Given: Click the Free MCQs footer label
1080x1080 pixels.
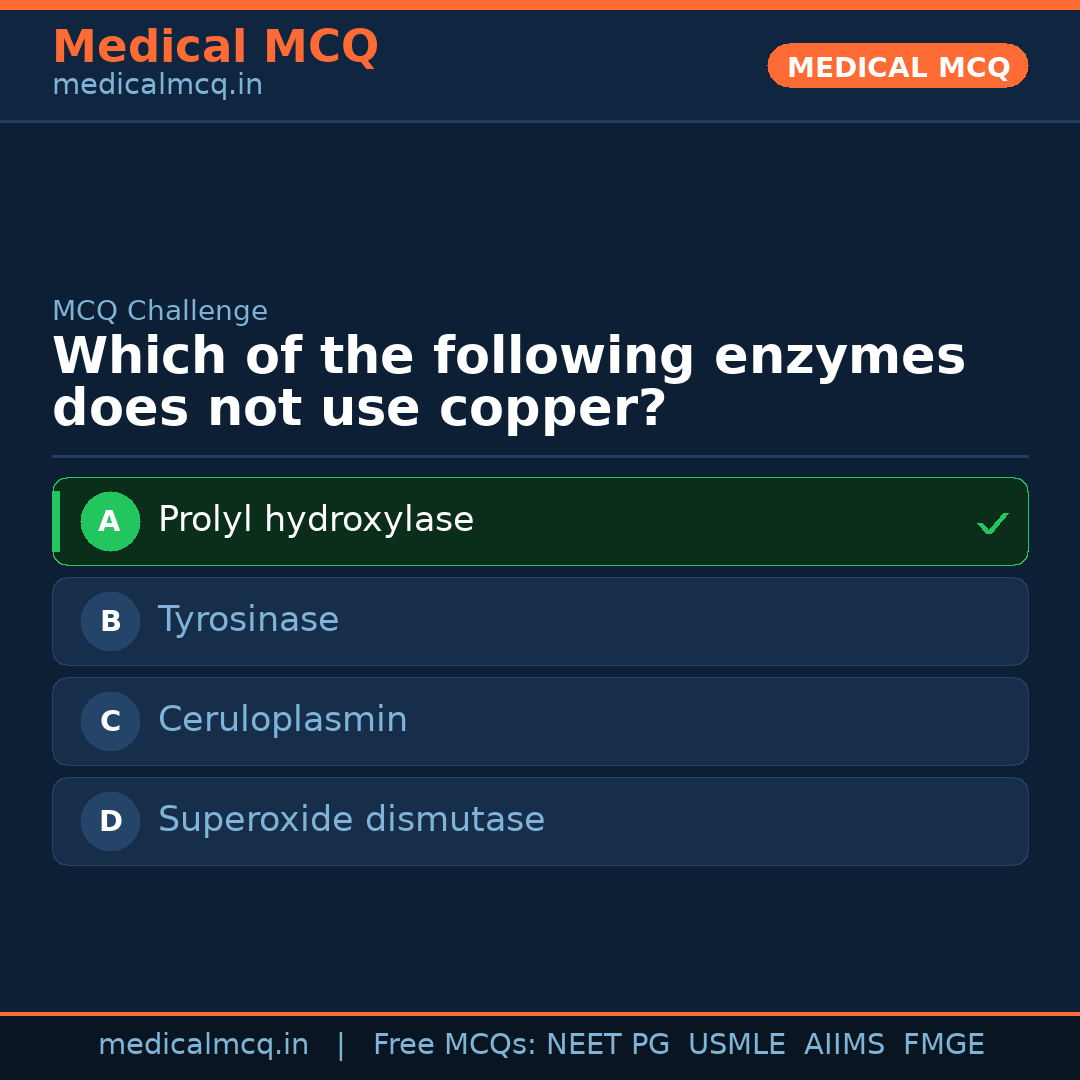Looking at the screenshot, I should [x=454, y=1045].
